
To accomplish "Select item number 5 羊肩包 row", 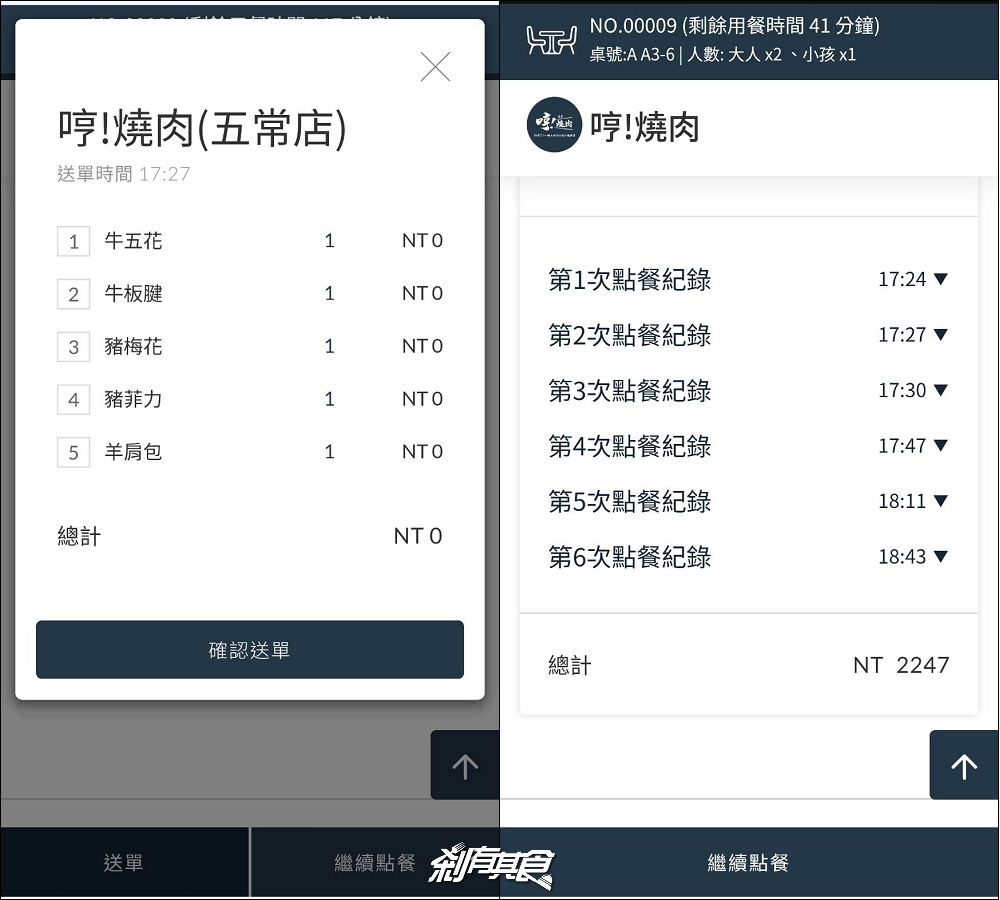I will tap(133, 453).
